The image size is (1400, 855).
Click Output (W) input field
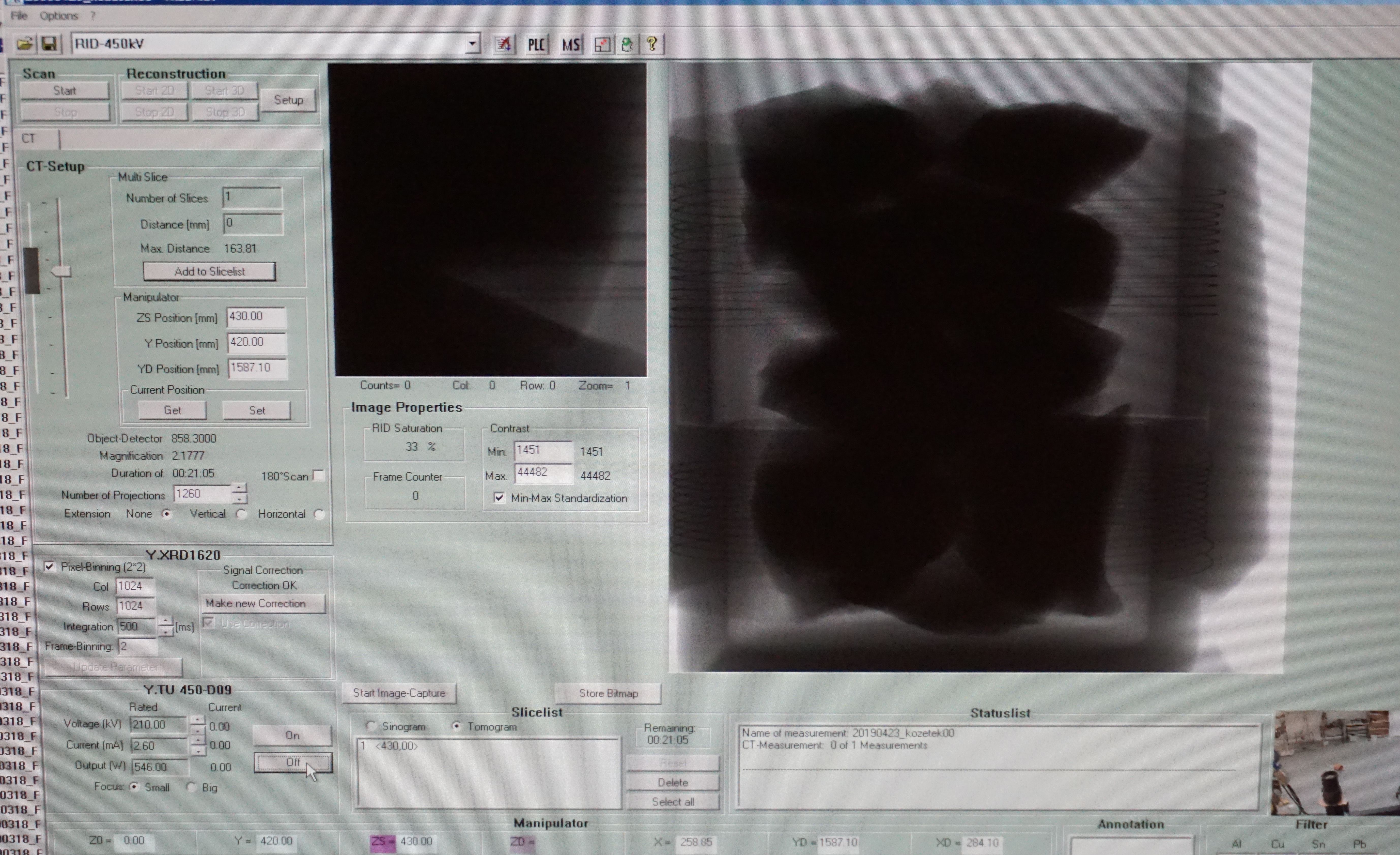pos(160,767)
